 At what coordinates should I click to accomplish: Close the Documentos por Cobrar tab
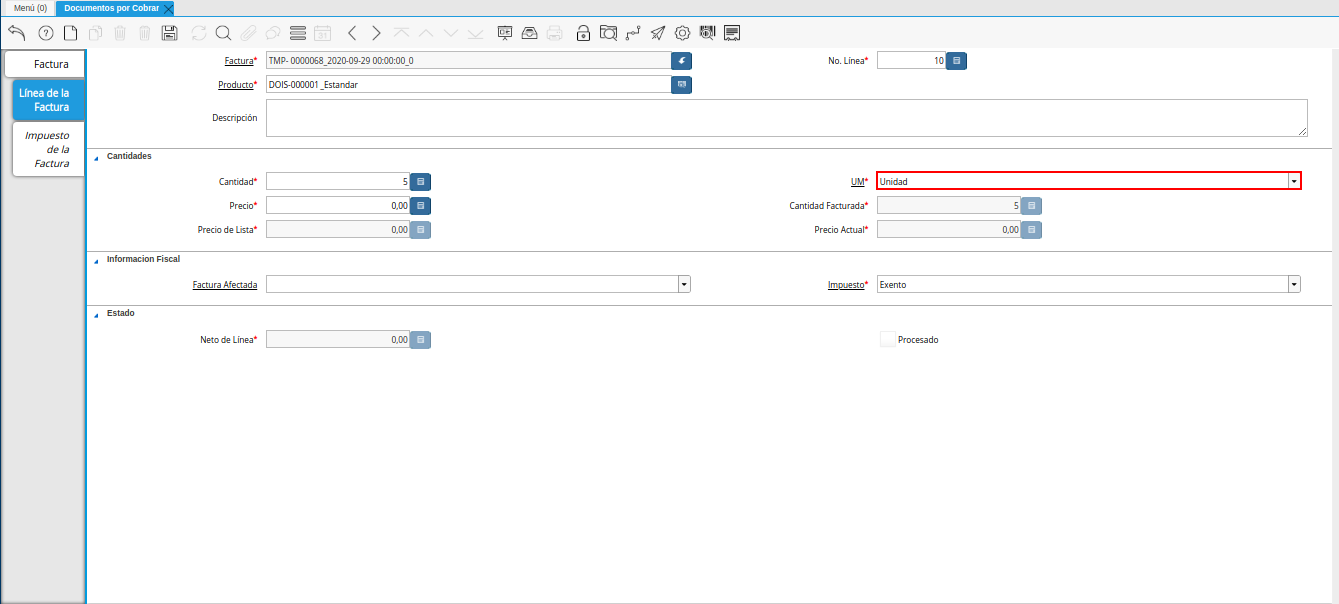pyautogui.click(x=168, y=8)
